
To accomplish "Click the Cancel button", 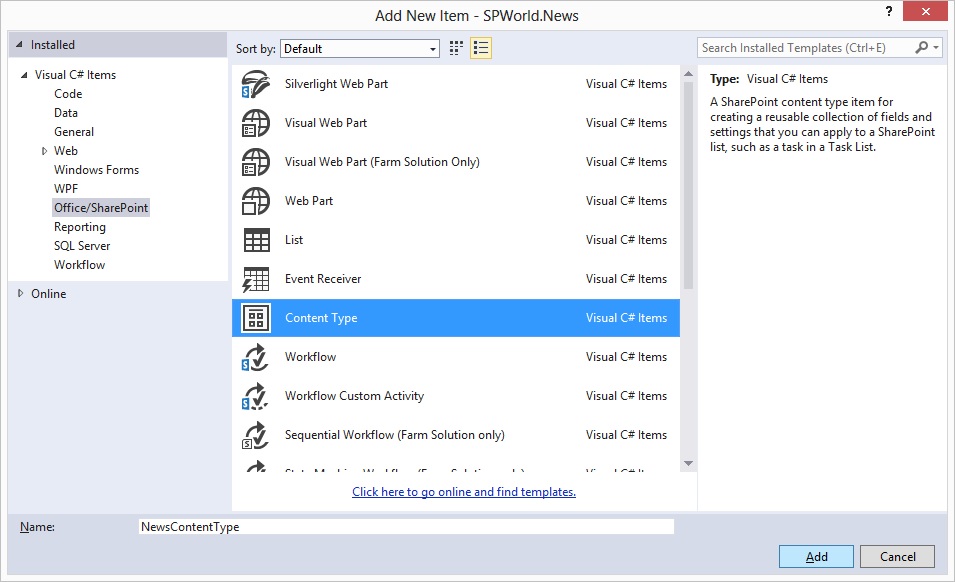I will pyautogui.click(x=897, y=556).
